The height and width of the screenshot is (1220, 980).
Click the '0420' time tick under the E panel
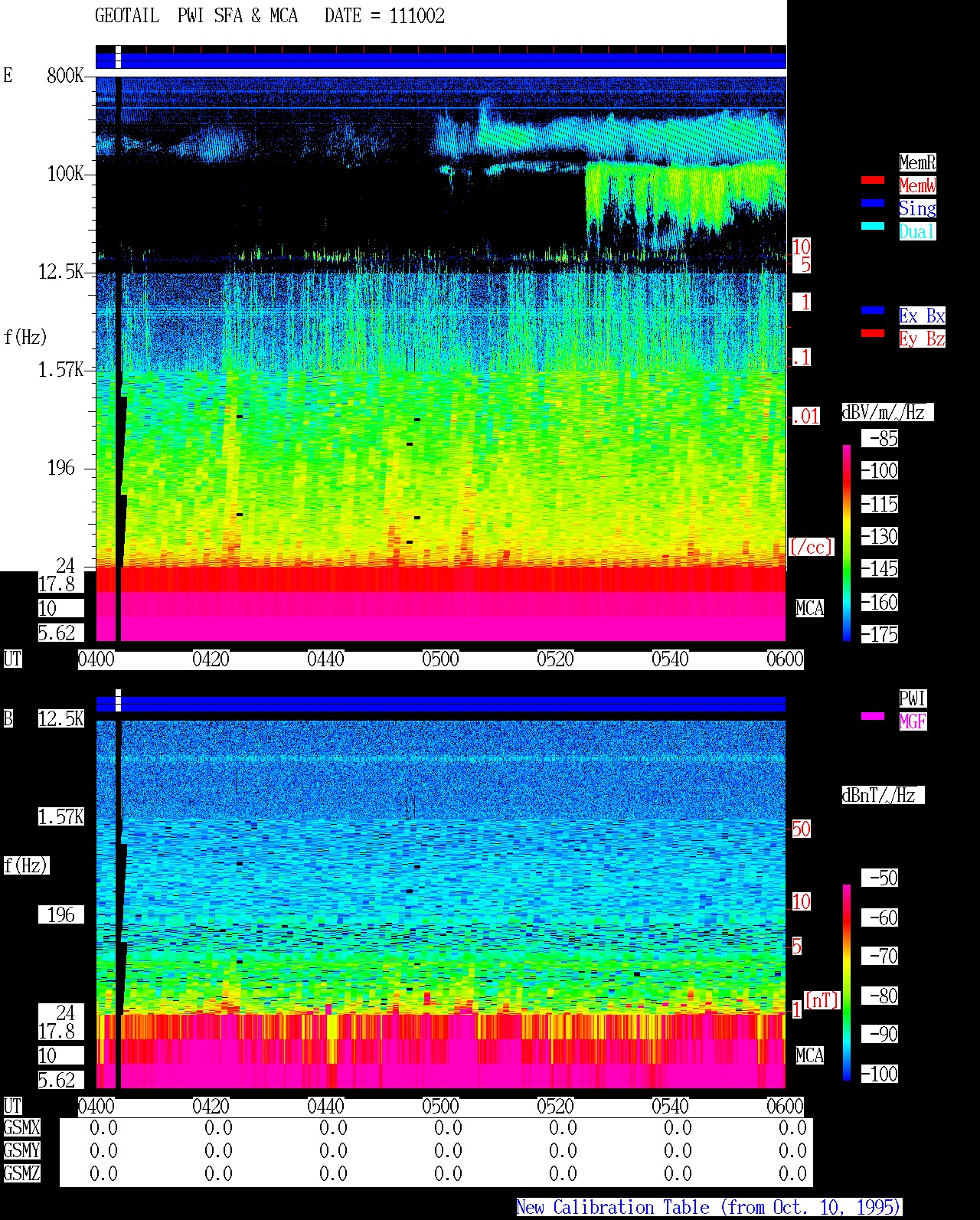(x=211, y=659)
